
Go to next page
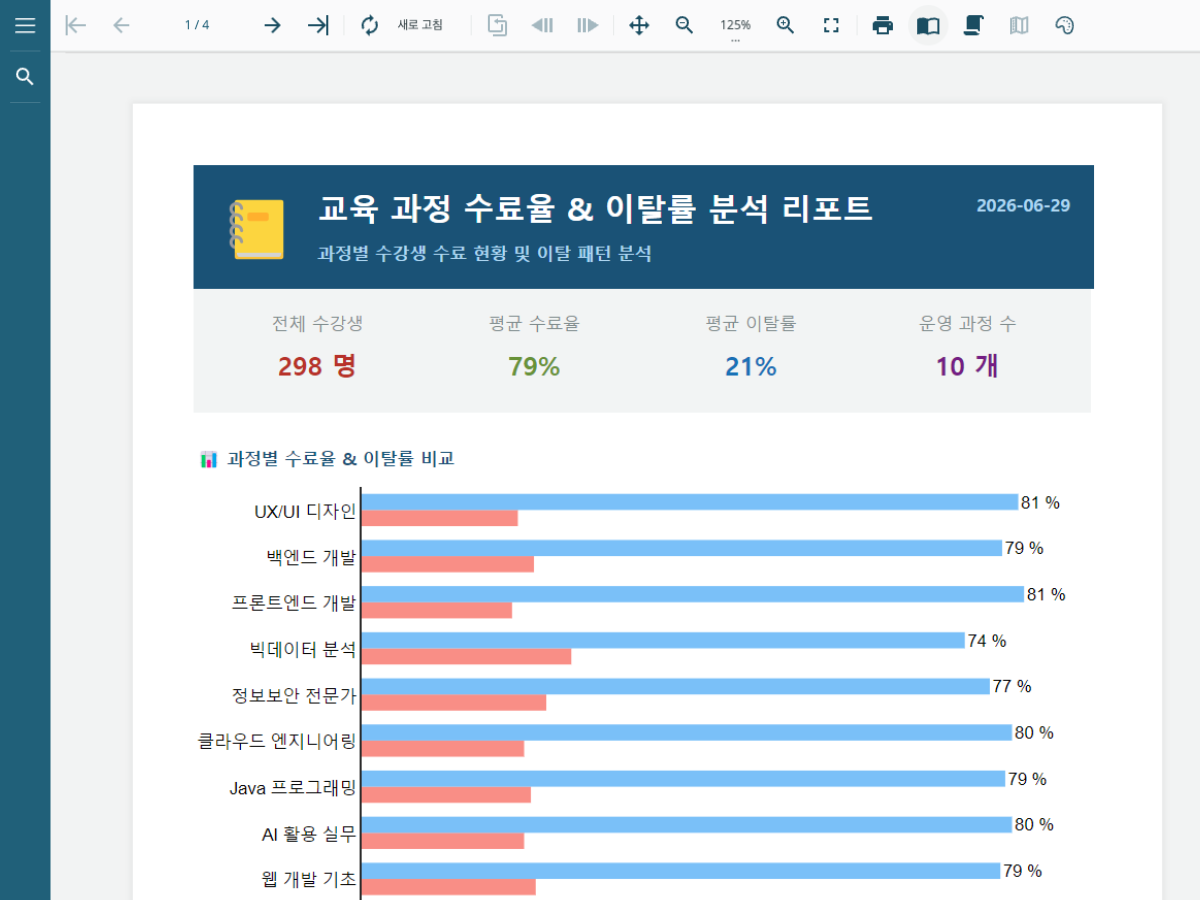(x=272, y=25)
